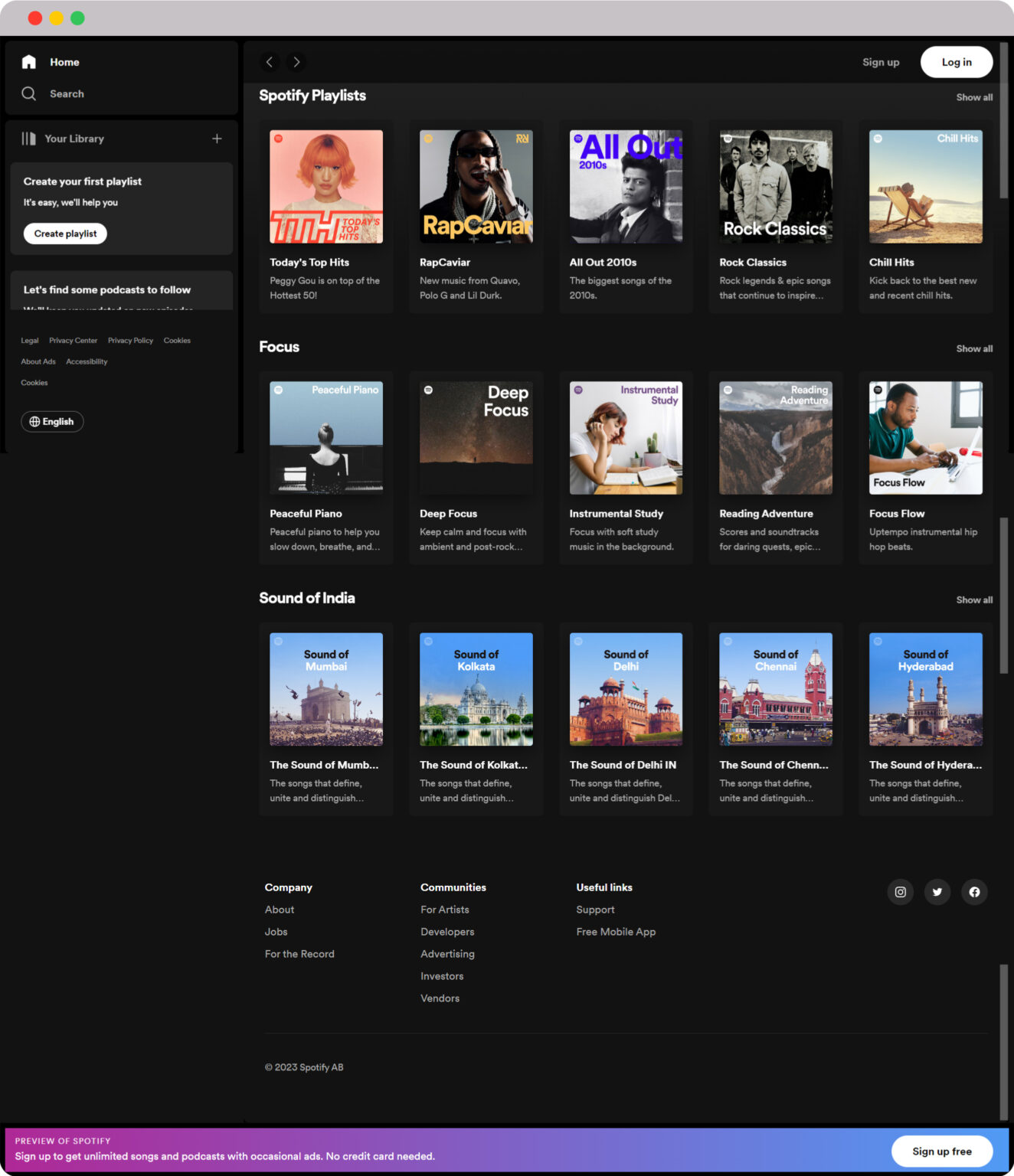The height and width of the screenshot is (1176, 1014).
Task: Open the English language selector
Action: 52,421
